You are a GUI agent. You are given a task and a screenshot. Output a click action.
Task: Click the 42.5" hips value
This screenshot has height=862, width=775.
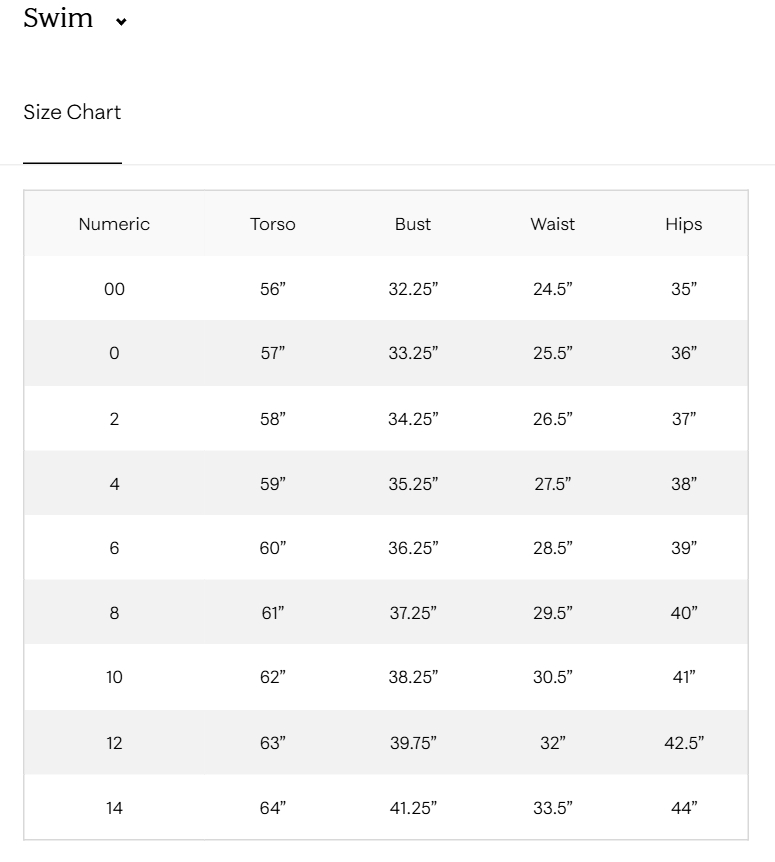click(684, 743)
